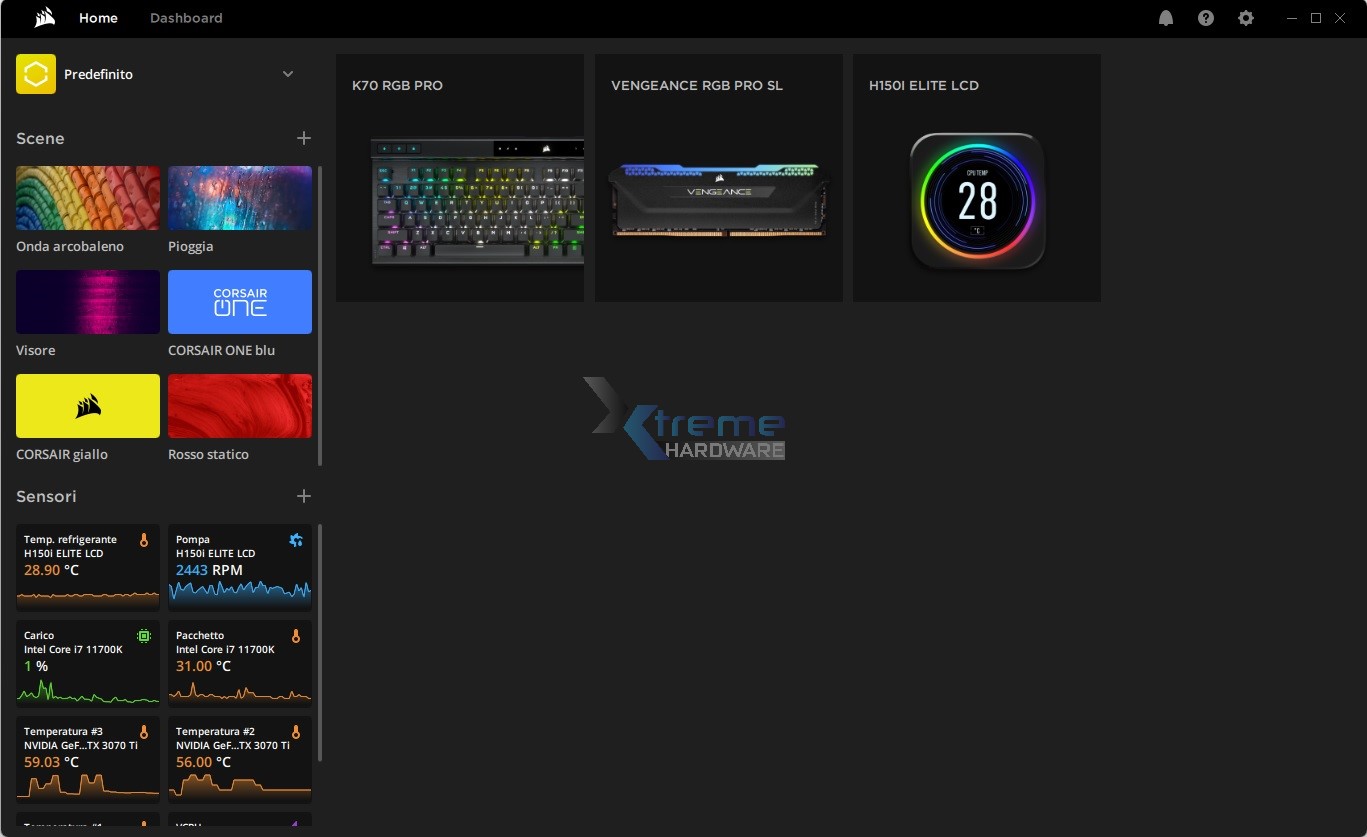This screenshot has width=1367, height=837.
Task: Open iCUE settings via gear icon
Action: coord(1245,17)
